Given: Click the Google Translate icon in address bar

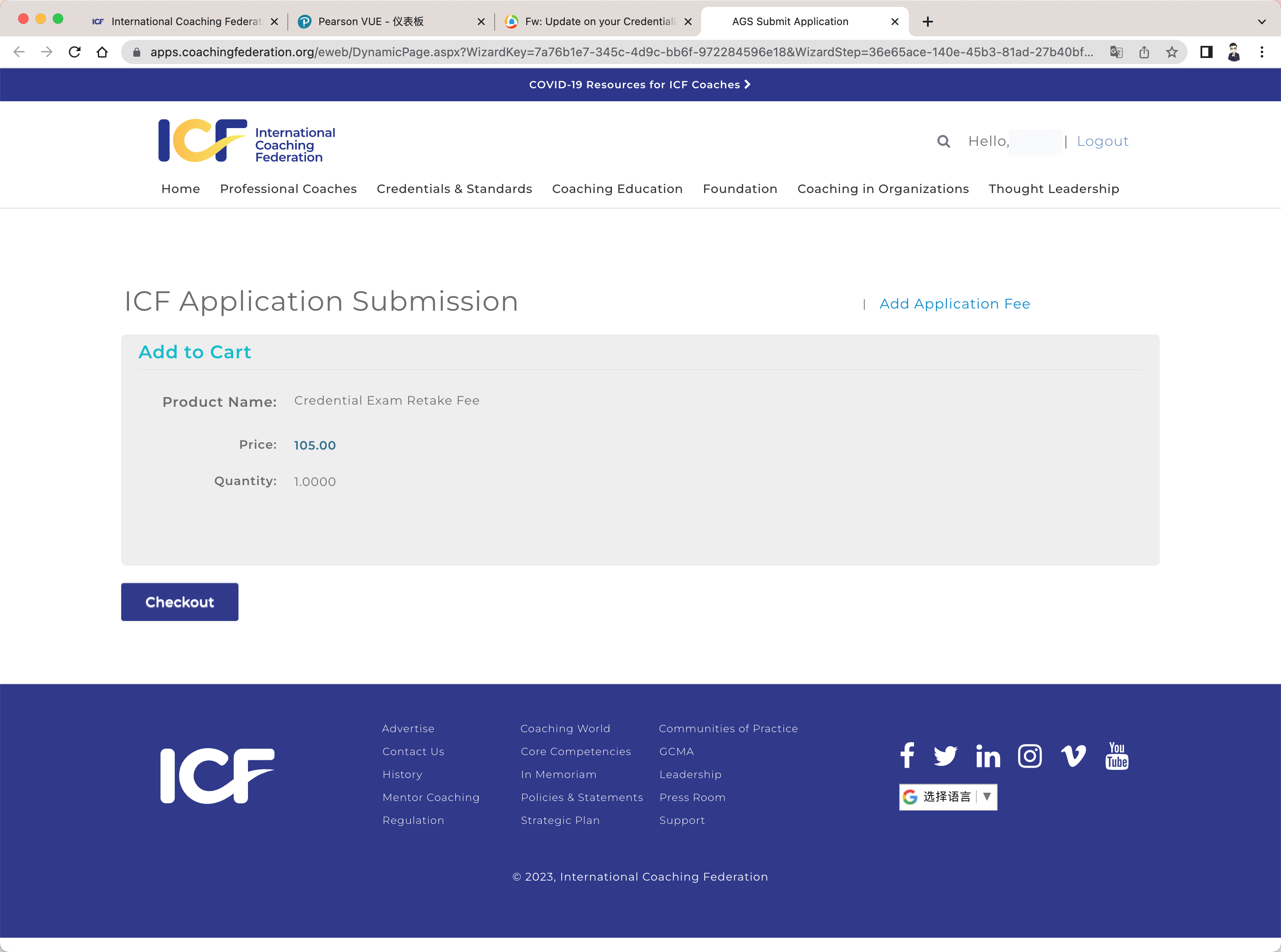Looking at the screenshot, I should (x=1116, y=52).
